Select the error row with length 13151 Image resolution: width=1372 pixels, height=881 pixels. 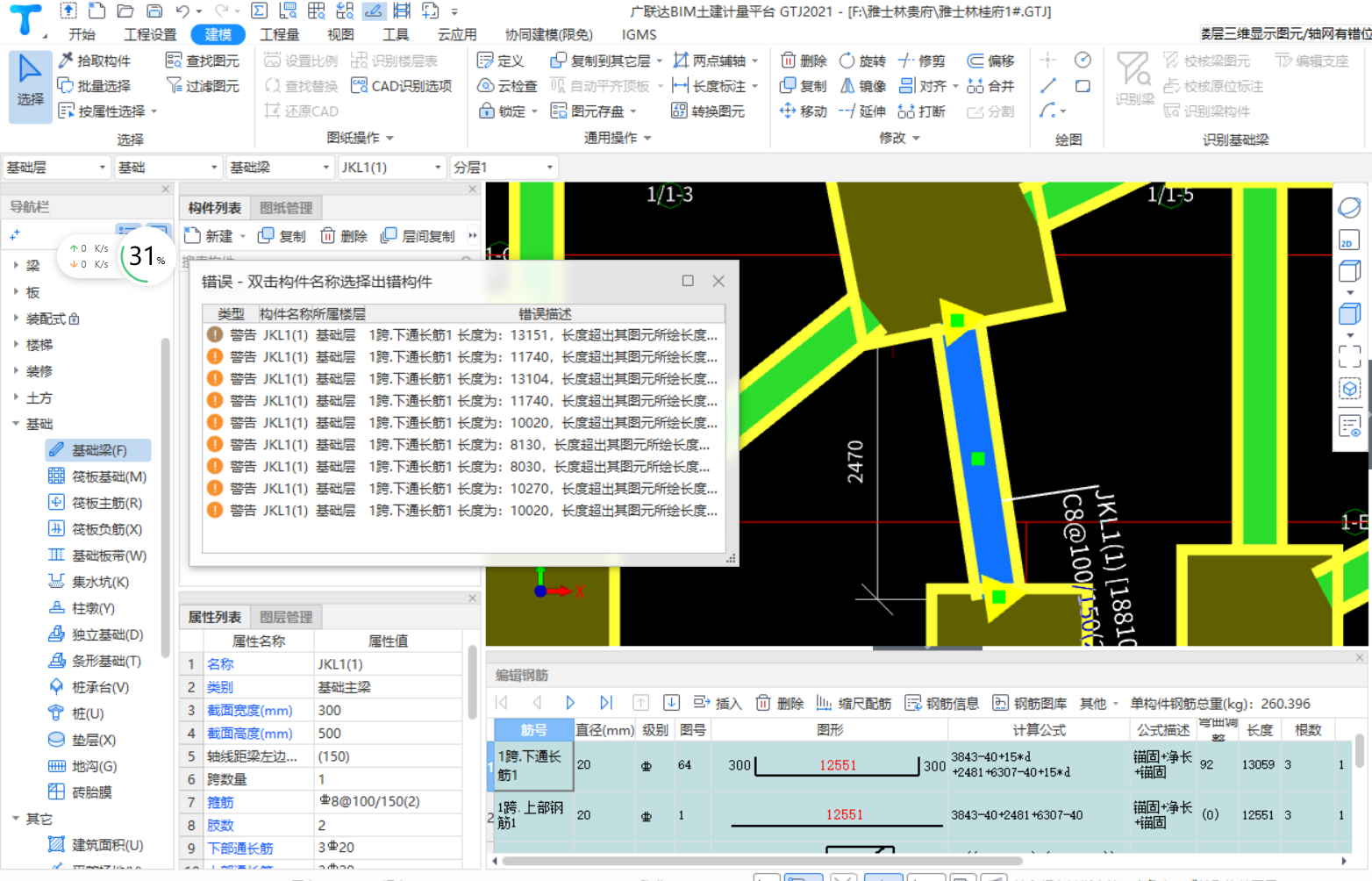pyautogui.click(x=463, y=334)
